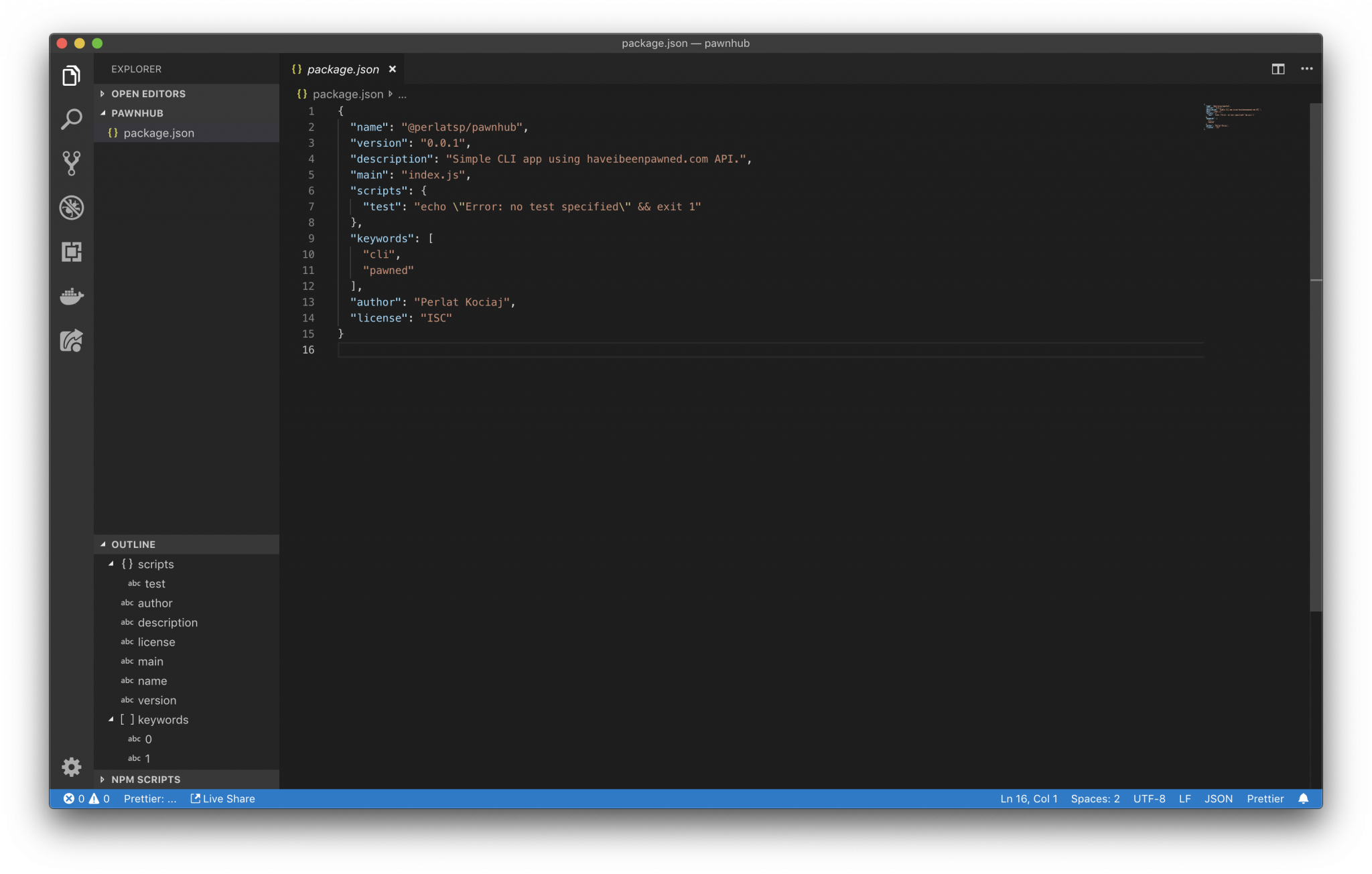The height and width of the screenshot is (874, 1372).
Task: Click the "Perlat Kociaj" author value
Action: click(x=462, y=302)
